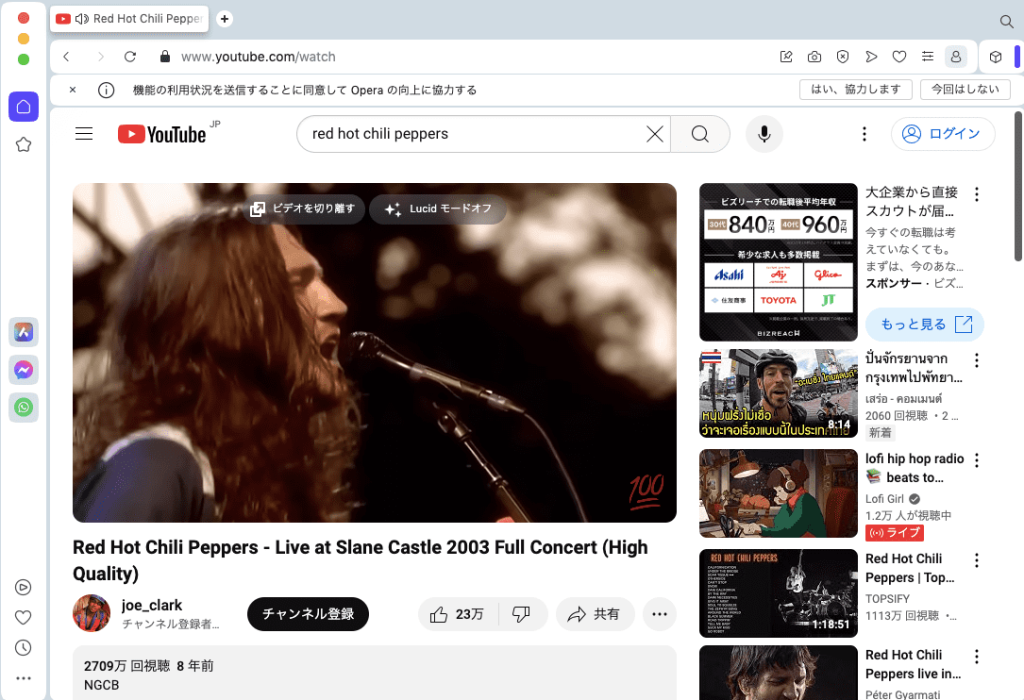Image resolution: width=1024 pixels, height=700 pixels.
Task: Open pinboards heart in sidebar bottom
Action: [23, 617]
